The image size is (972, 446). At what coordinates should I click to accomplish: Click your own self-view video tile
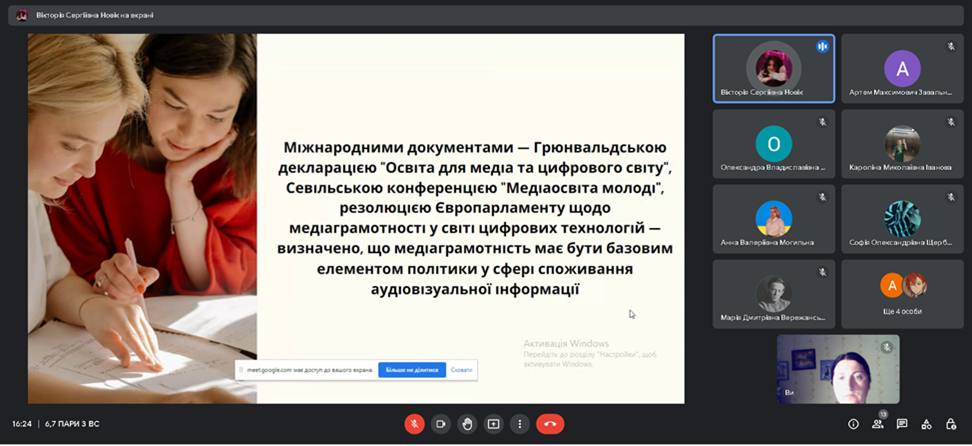[838, 369]
